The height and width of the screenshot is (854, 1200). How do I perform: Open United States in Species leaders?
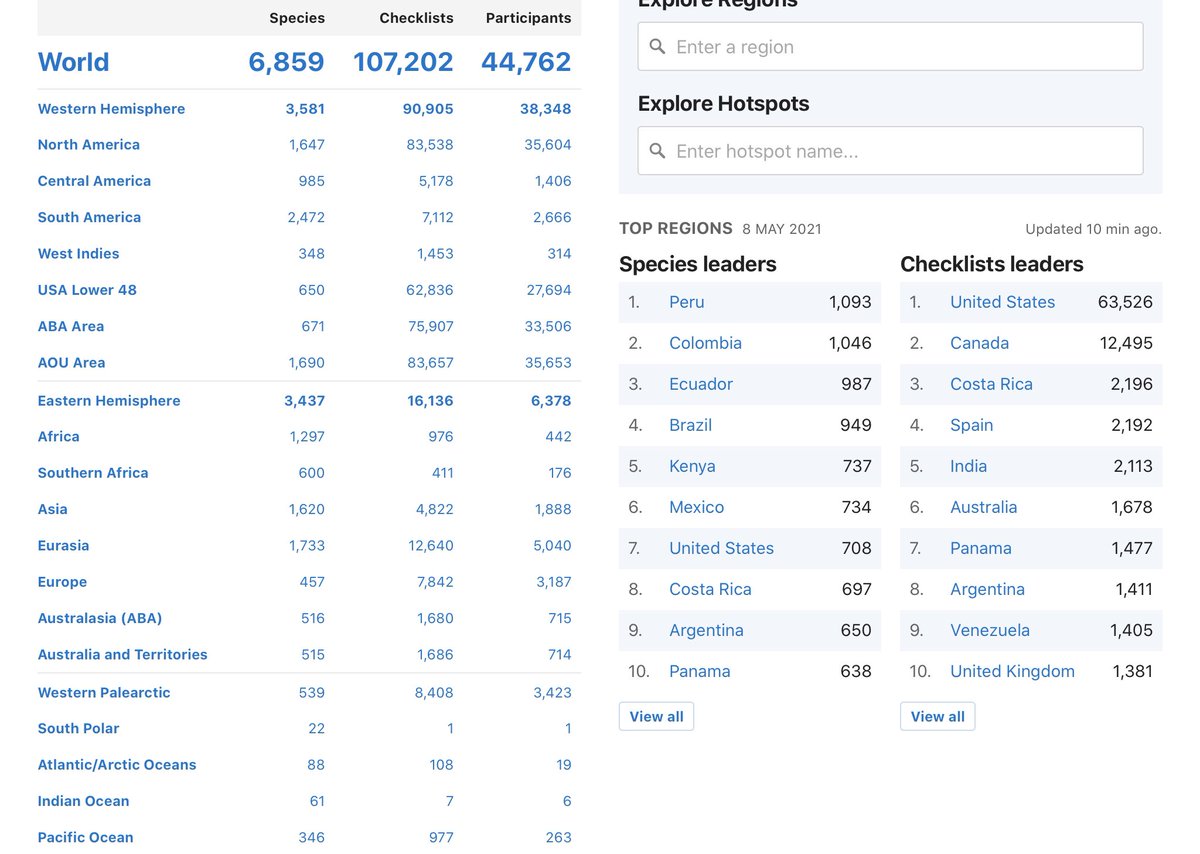(721, 548)
